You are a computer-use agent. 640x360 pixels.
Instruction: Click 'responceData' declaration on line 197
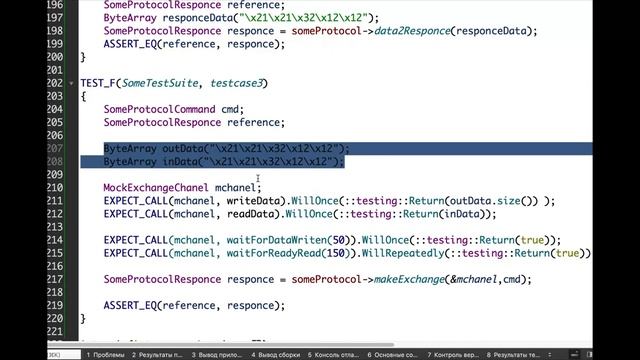click(197, 18)
